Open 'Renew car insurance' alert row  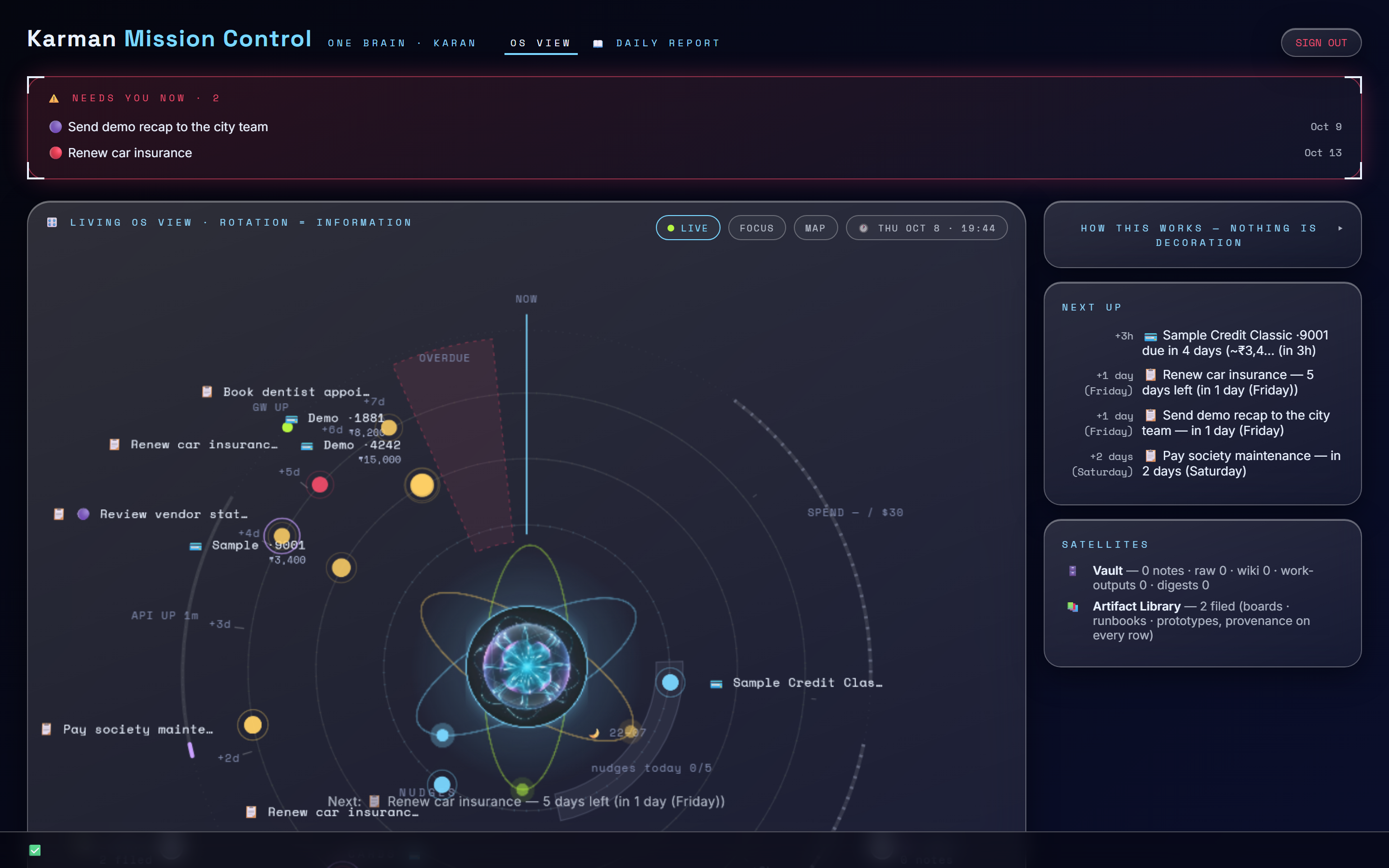[x=694, y=153]
